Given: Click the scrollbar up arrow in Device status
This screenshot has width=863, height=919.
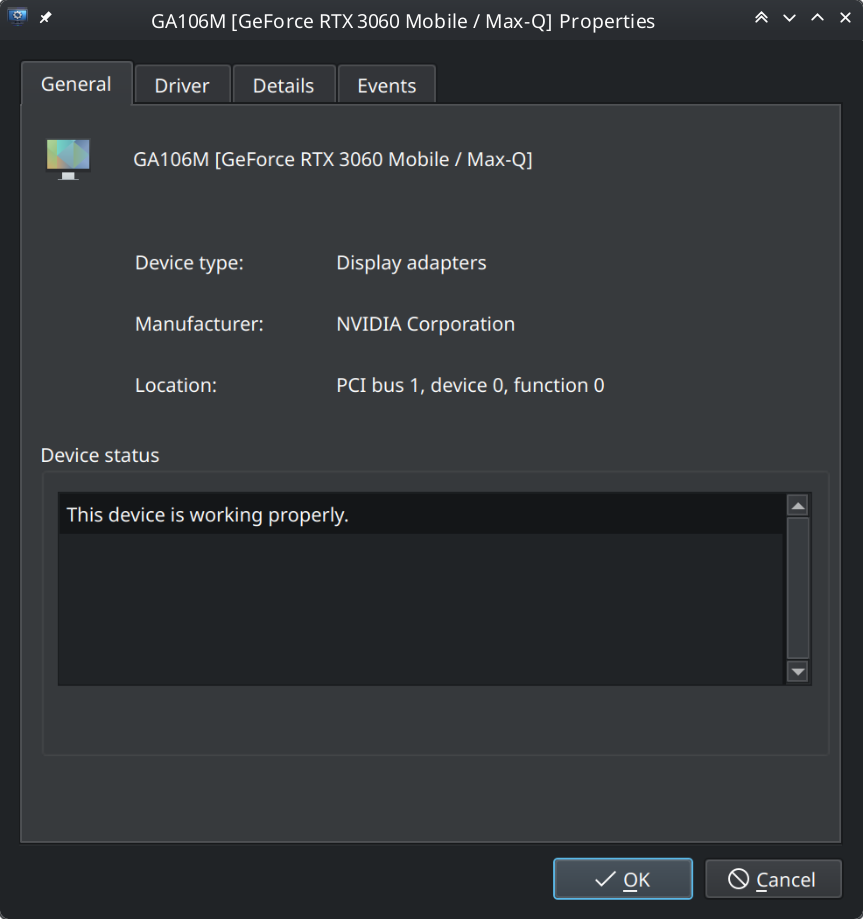Looking at the screenshot, I should (797, 505).
